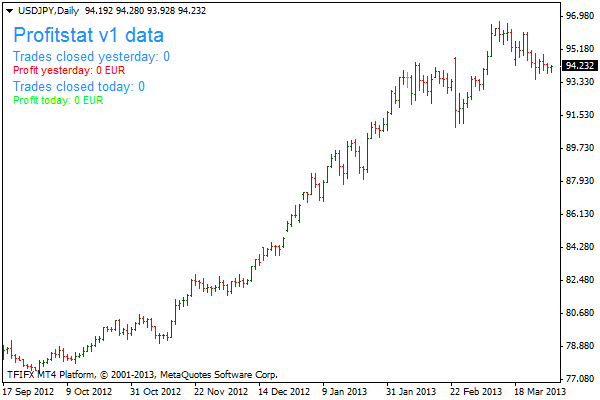Click the small triangle beside USDJPY,Daily
Viewport: 600px width, 400px height.
click(9, 10)
